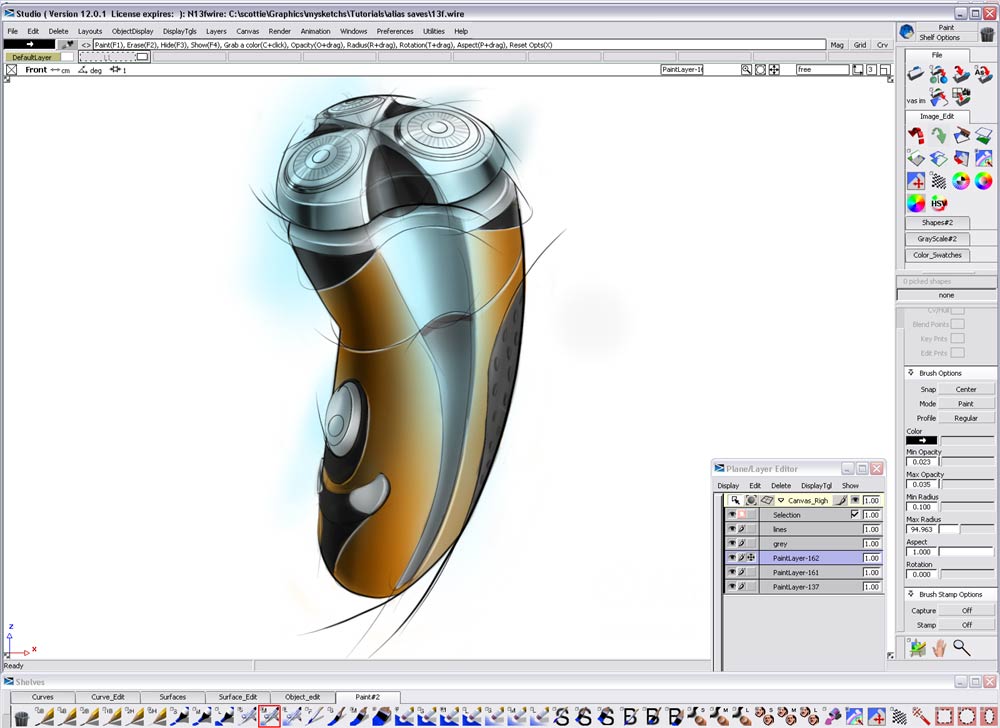Select the highlighted brush icon in Paint#2 shelf
Screen dimensions: 1000x728
click(269, 718)
